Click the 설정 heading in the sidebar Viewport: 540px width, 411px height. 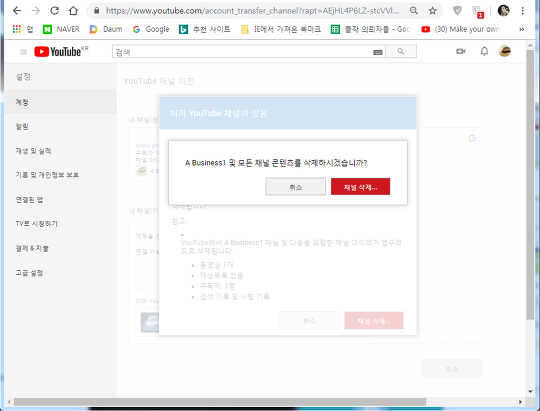coord(23,77)
